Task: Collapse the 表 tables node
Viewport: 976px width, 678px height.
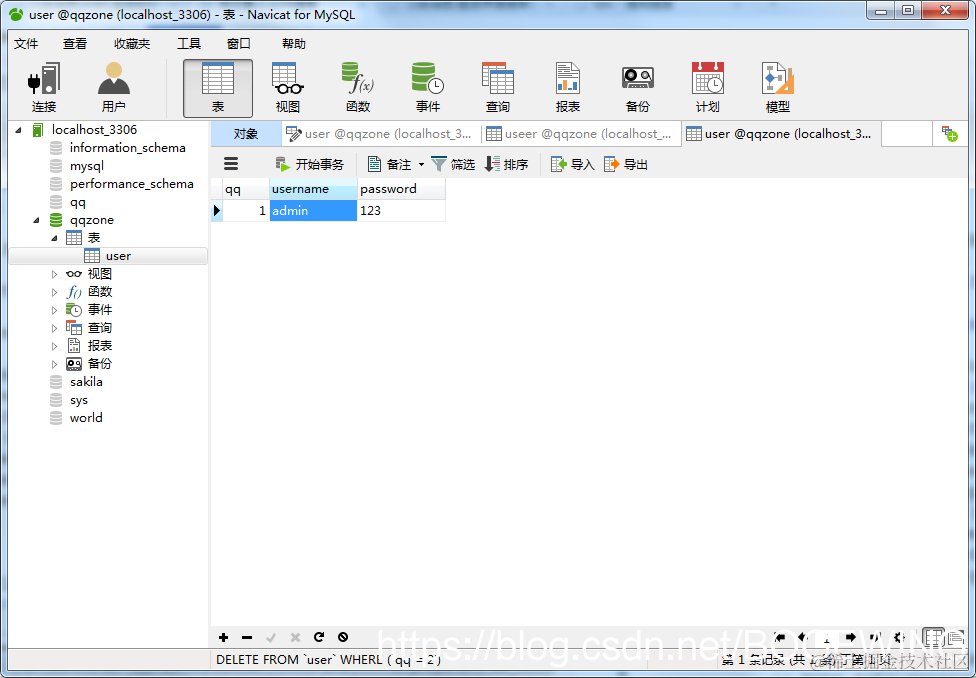Action: coord(54,238)
